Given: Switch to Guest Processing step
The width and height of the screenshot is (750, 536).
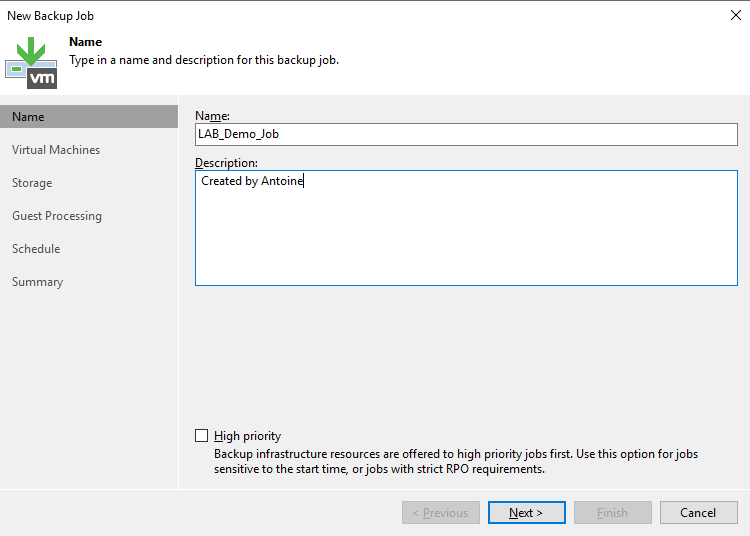Looking at the screenshot, I should (57, 216).
